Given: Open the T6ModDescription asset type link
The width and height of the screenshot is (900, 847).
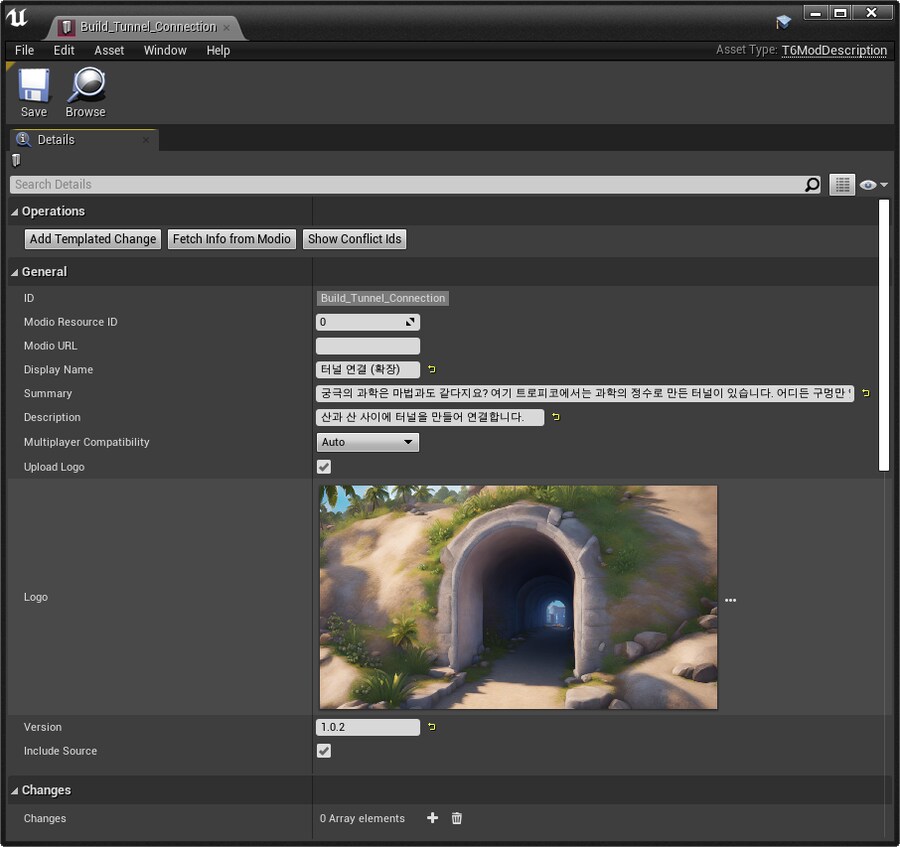Looking at the screenshot, I should pos(834,50).
